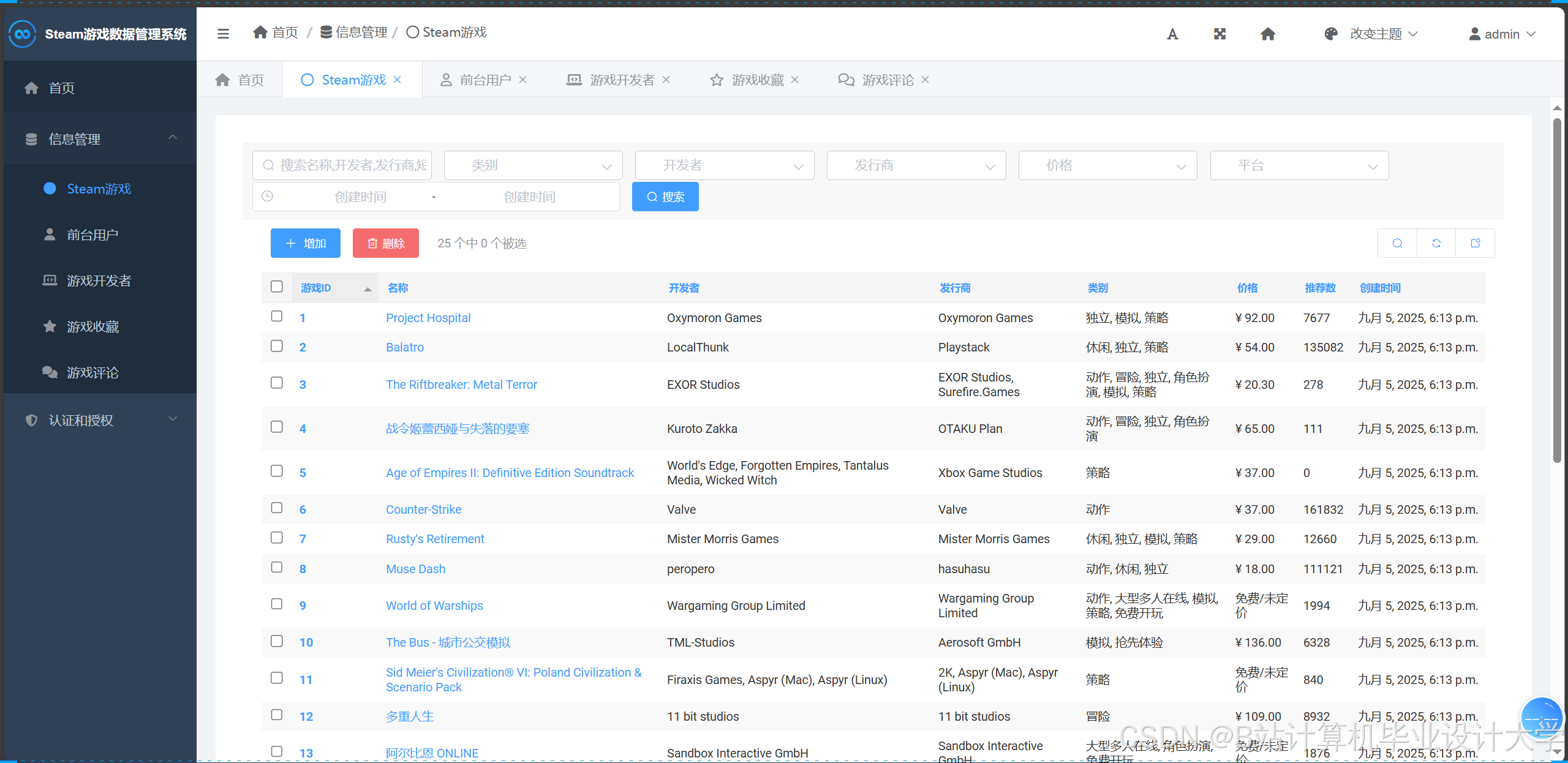
Task: Switch to the 前台用户 tab
Action: click(483, 79)
